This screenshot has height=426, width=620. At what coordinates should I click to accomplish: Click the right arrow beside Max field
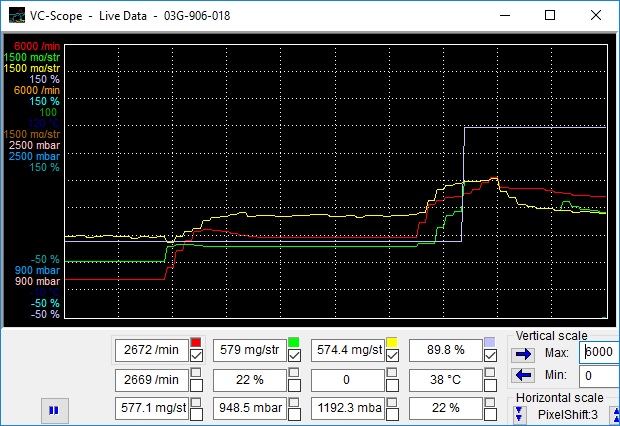tap(521, 353)
